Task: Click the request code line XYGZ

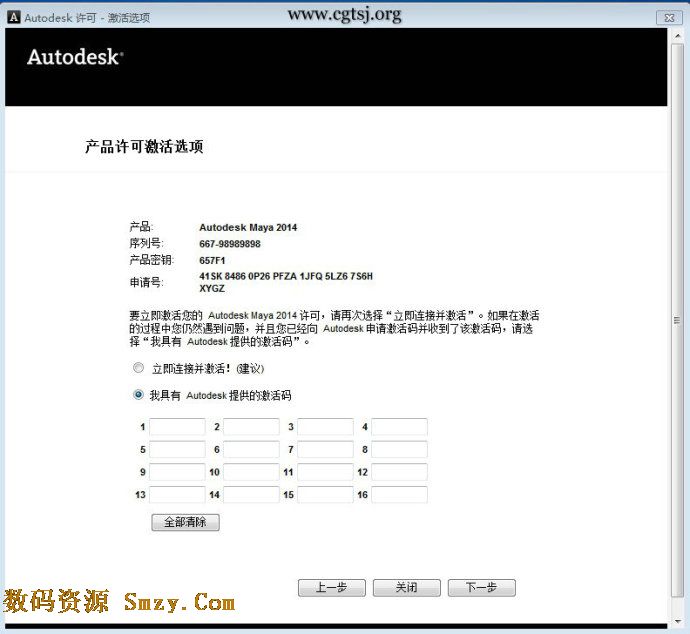Action: point(212,289)
